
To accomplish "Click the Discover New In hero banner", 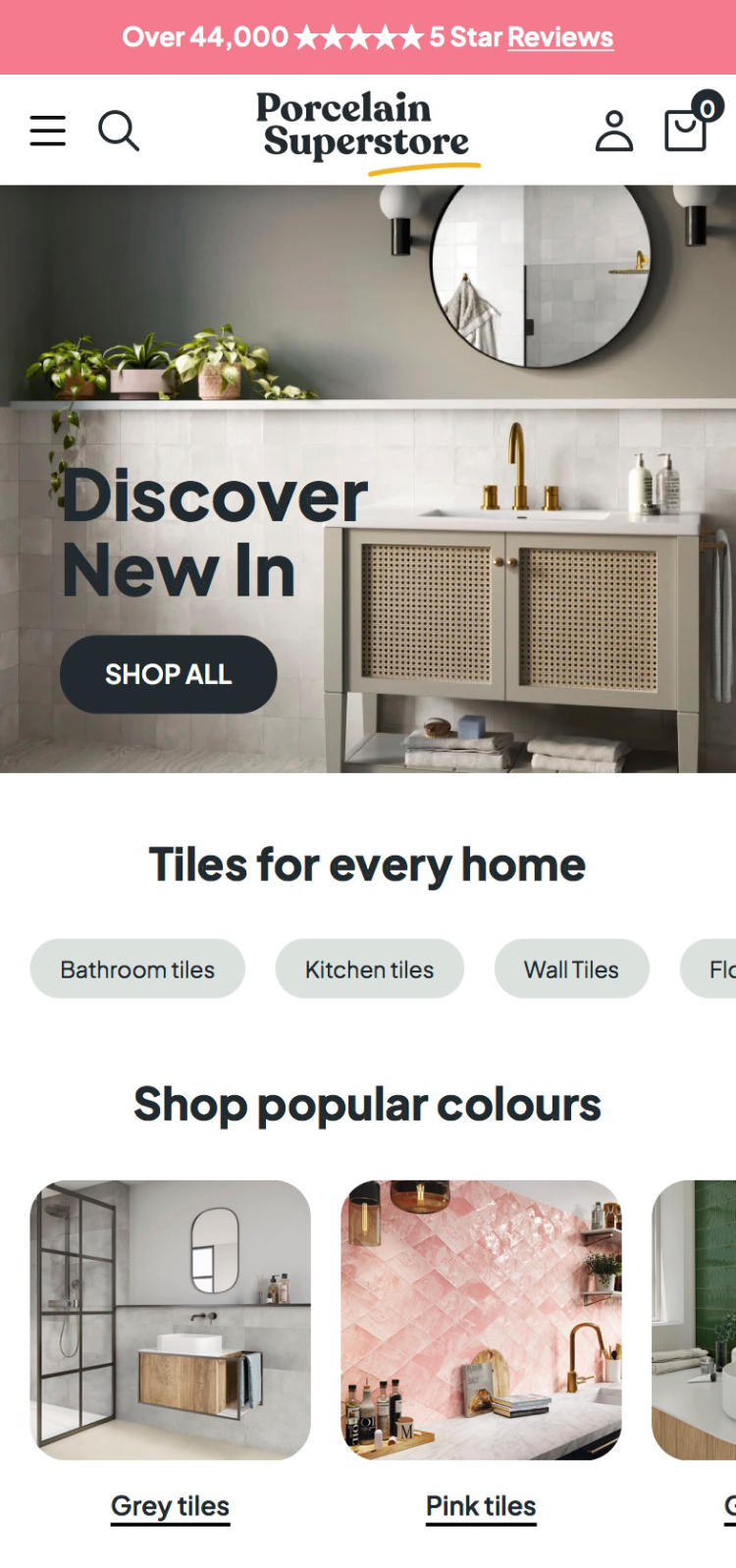I will [368, 479].
